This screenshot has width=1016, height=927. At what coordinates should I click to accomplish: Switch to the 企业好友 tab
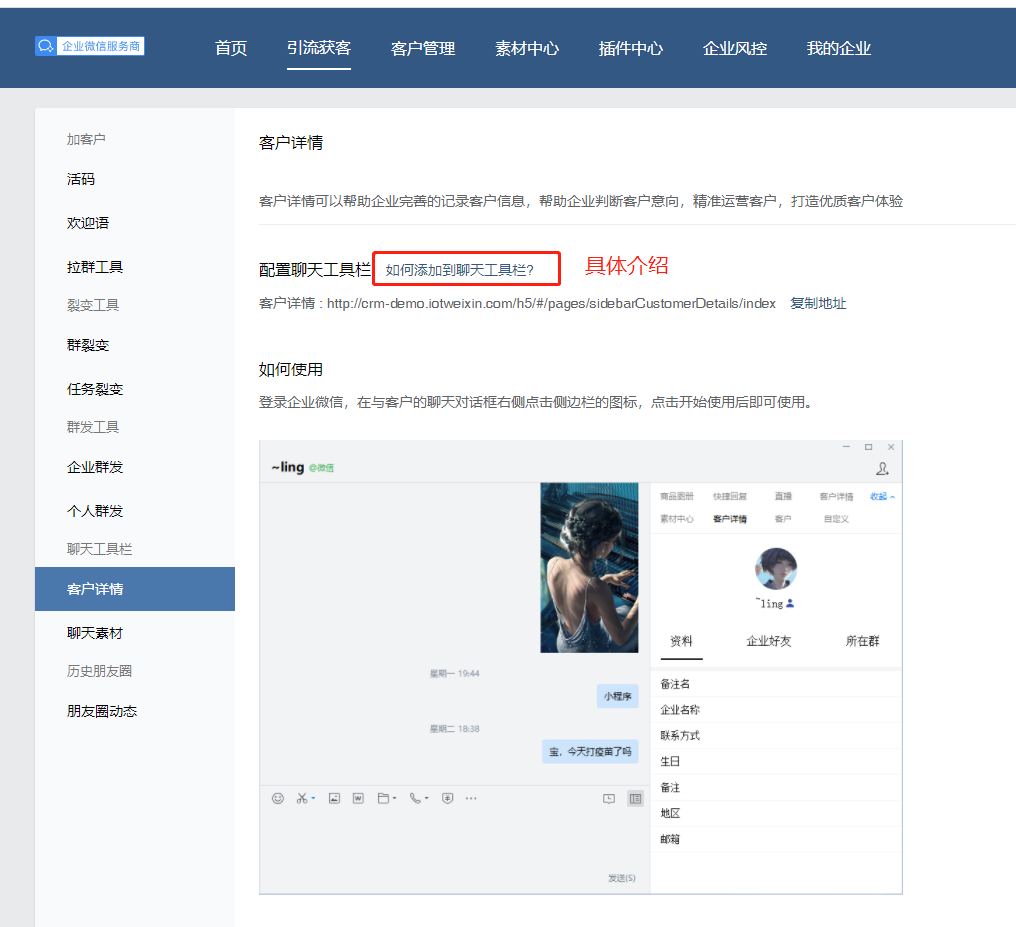pos(768,641)
